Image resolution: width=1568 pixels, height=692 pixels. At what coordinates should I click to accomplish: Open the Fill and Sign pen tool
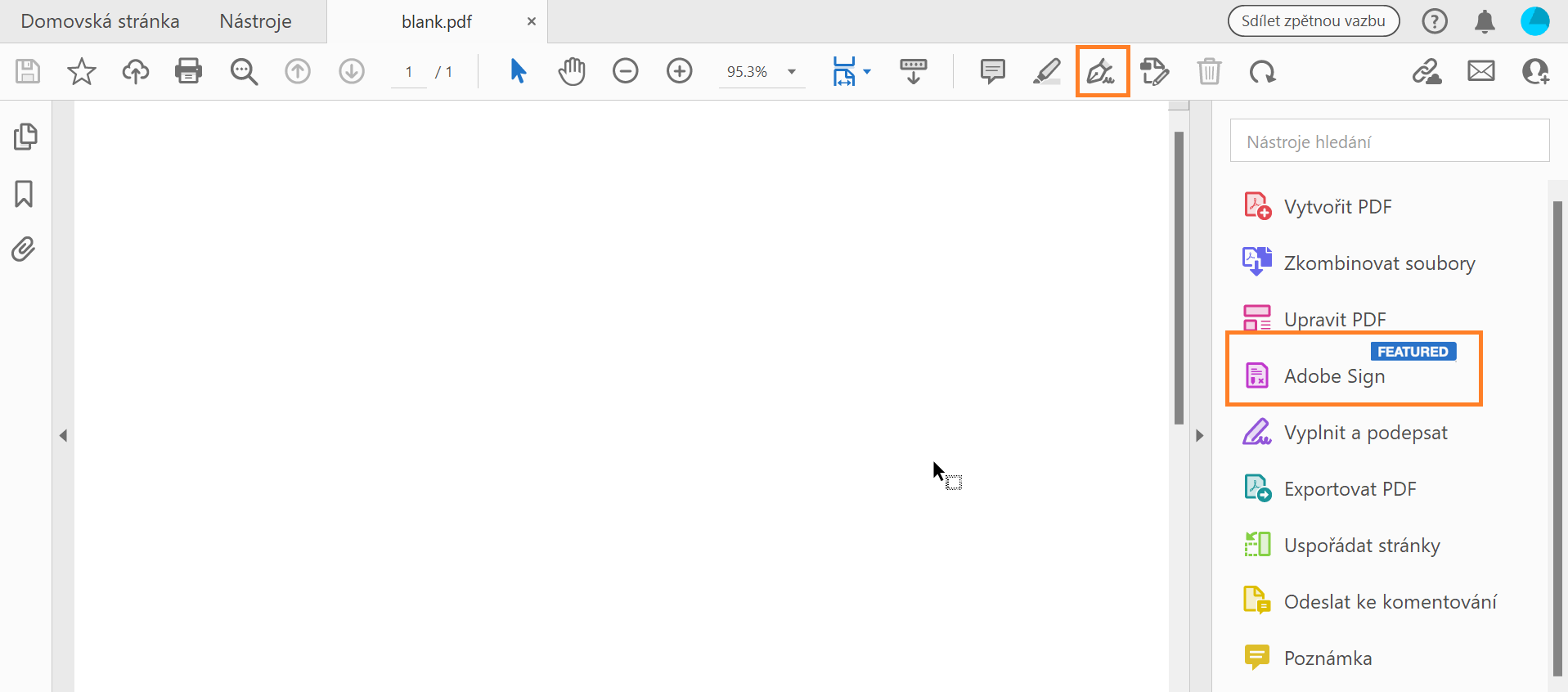tap(1102, 71)
